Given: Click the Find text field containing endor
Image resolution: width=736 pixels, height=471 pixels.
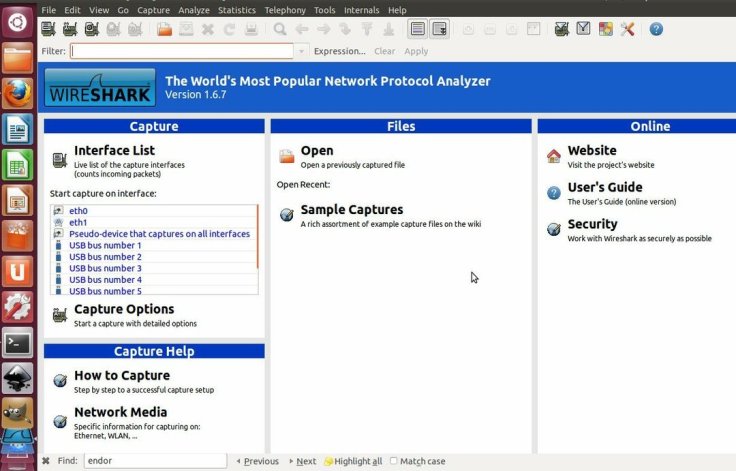Looking at the screenshot, I should [155, 461].
